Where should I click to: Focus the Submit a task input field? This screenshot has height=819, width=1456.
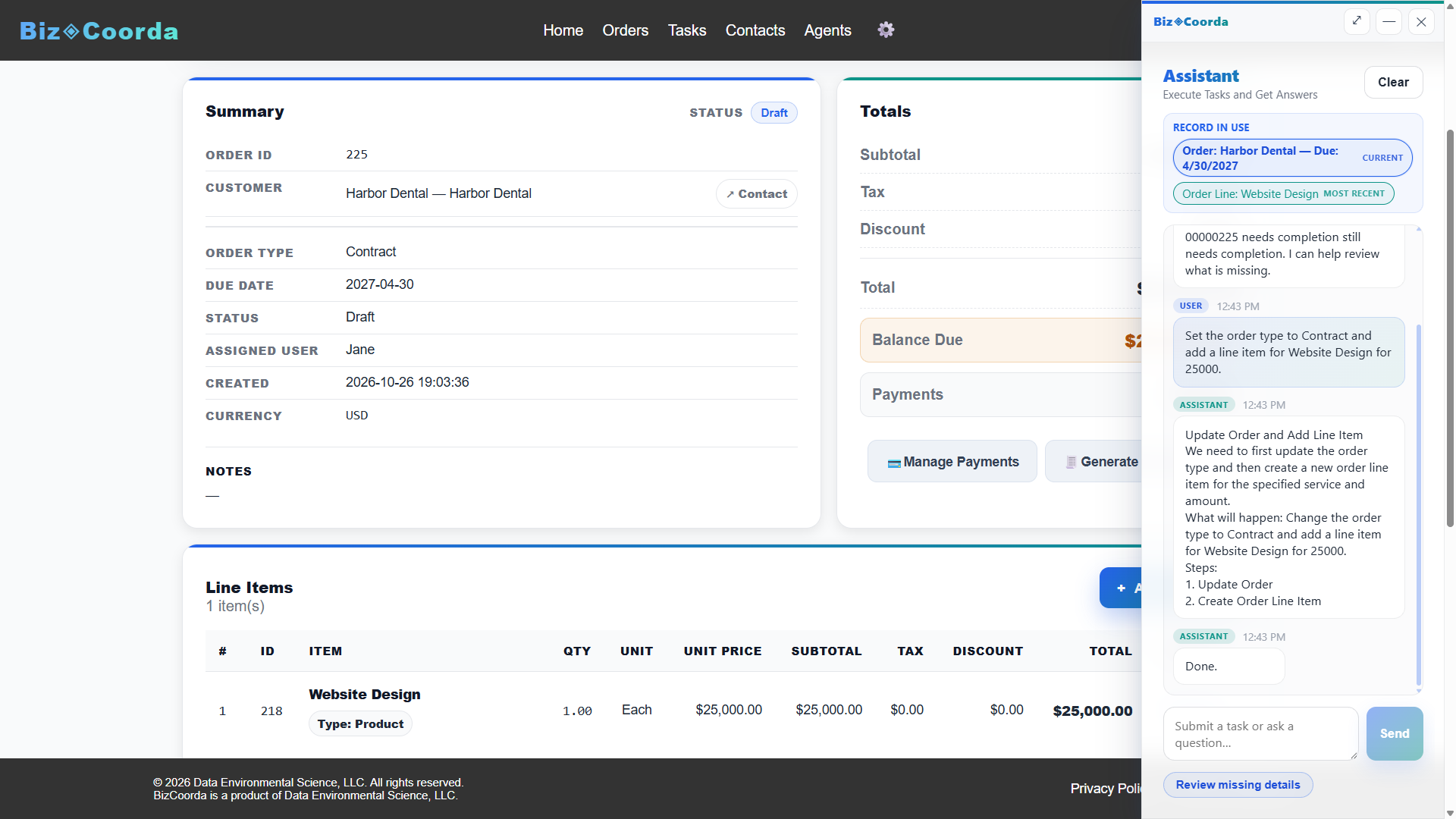(1260, 733)
